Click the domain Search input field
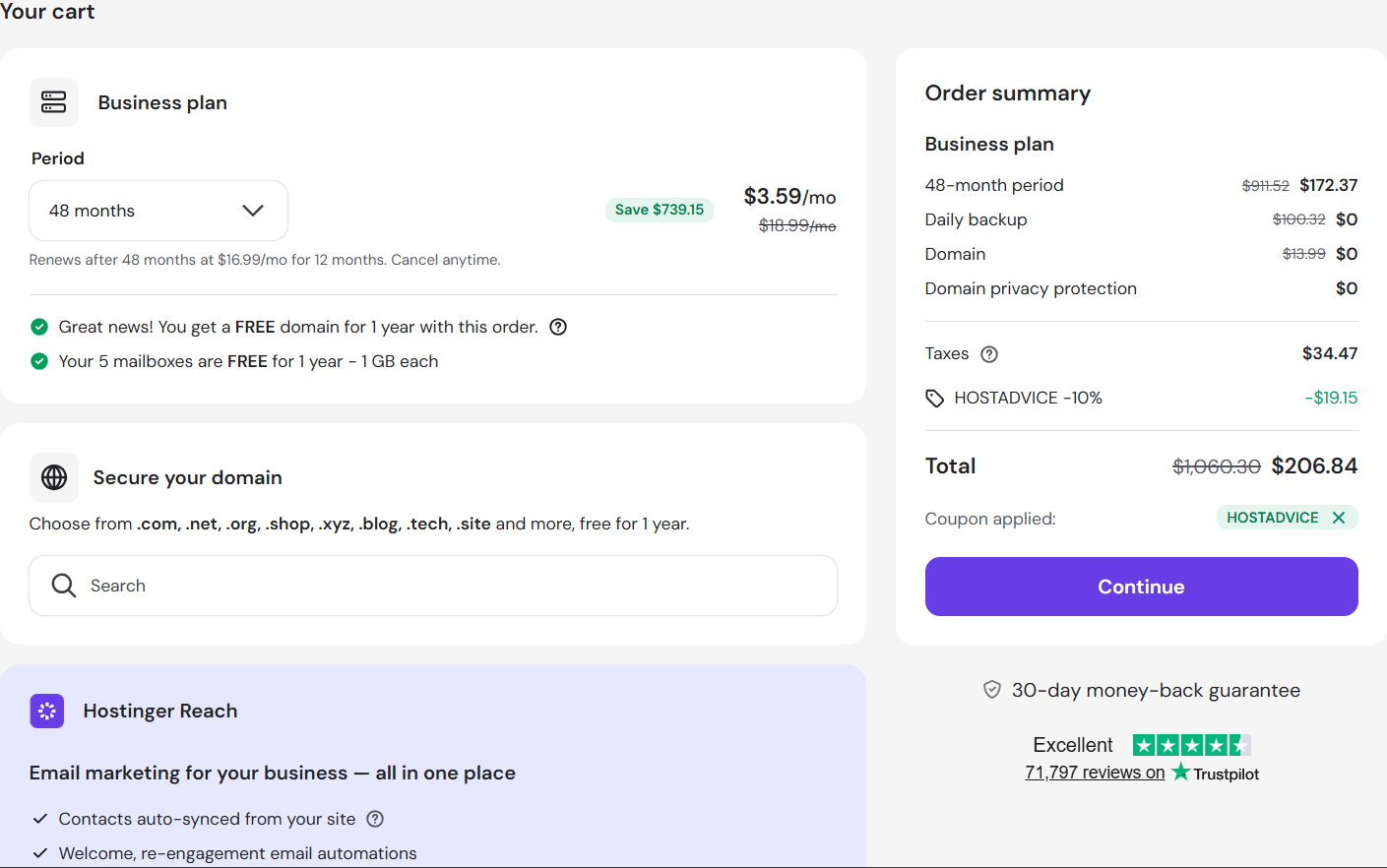The image size is (1387, 868). (433, 586)
